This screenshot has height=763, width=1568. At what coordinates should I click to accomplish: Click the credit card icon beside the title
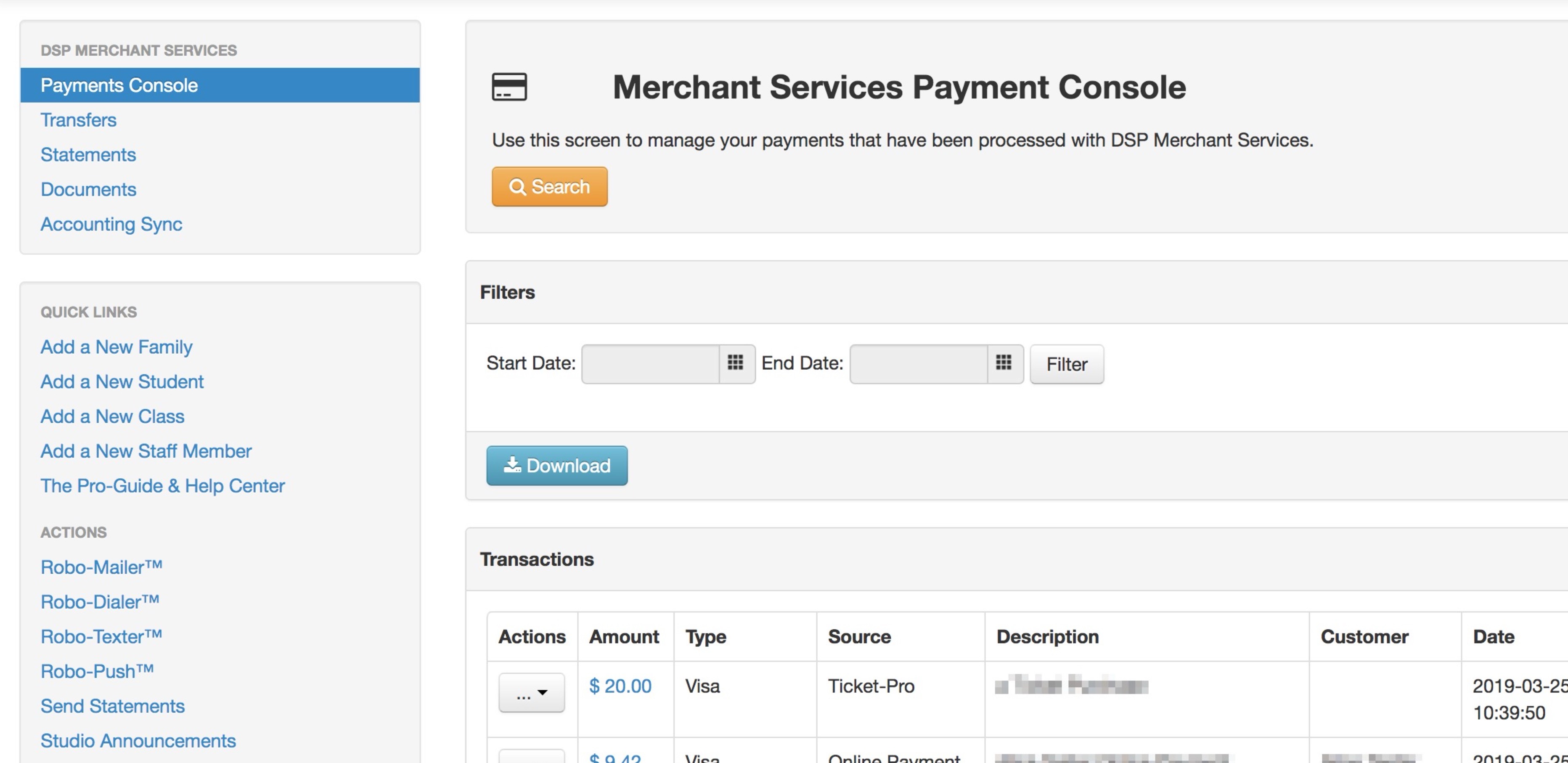[509, 87]
